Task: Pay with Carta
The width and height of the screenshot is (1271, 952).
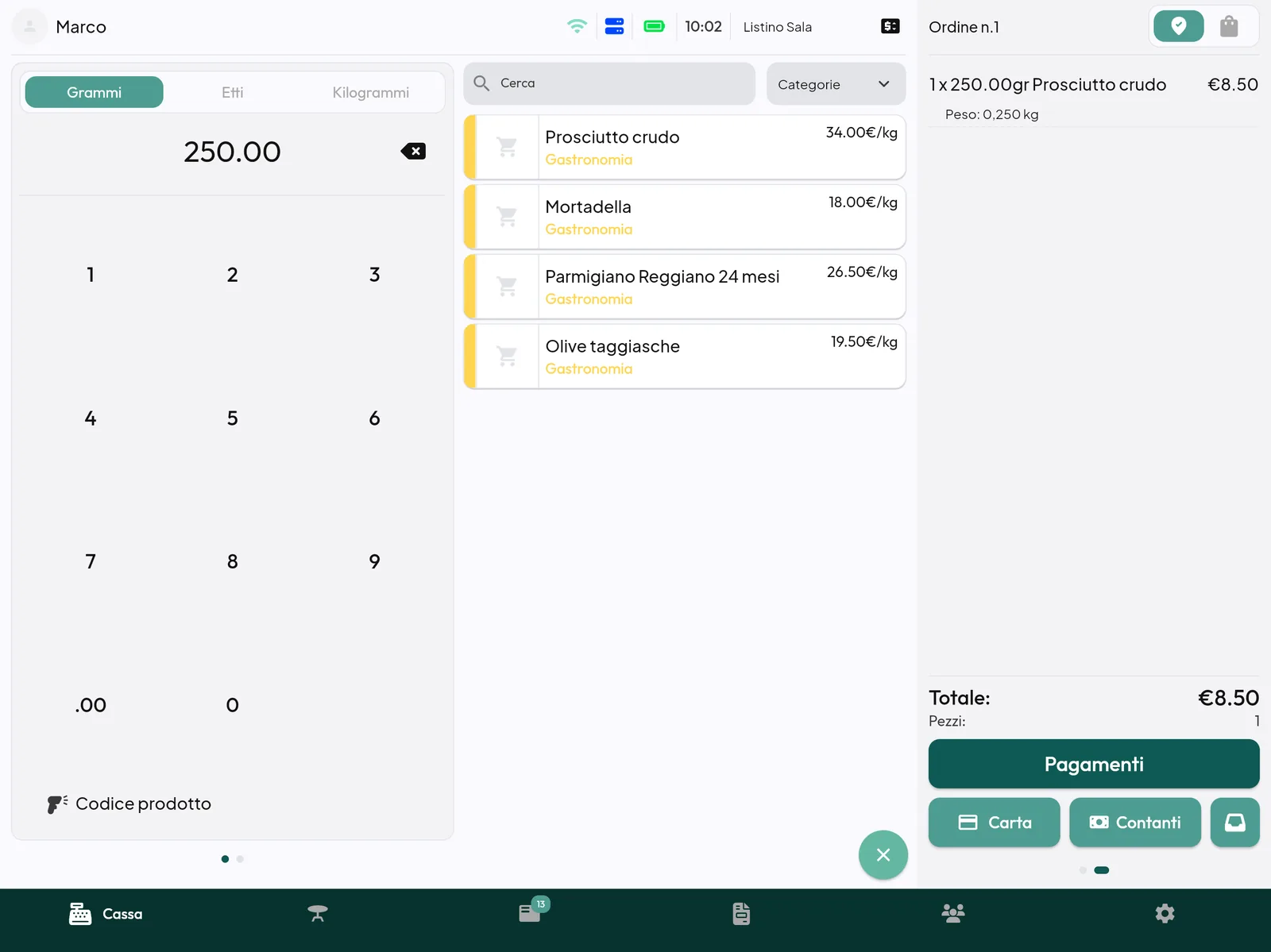Action: (995, 823)
